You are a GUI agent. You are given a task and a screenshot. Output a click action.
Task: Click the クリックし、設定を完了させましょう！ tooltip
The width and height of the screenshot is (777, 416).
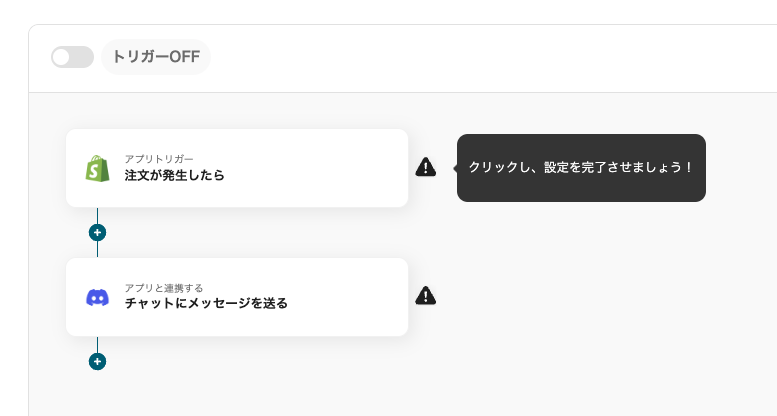[581, 168]
